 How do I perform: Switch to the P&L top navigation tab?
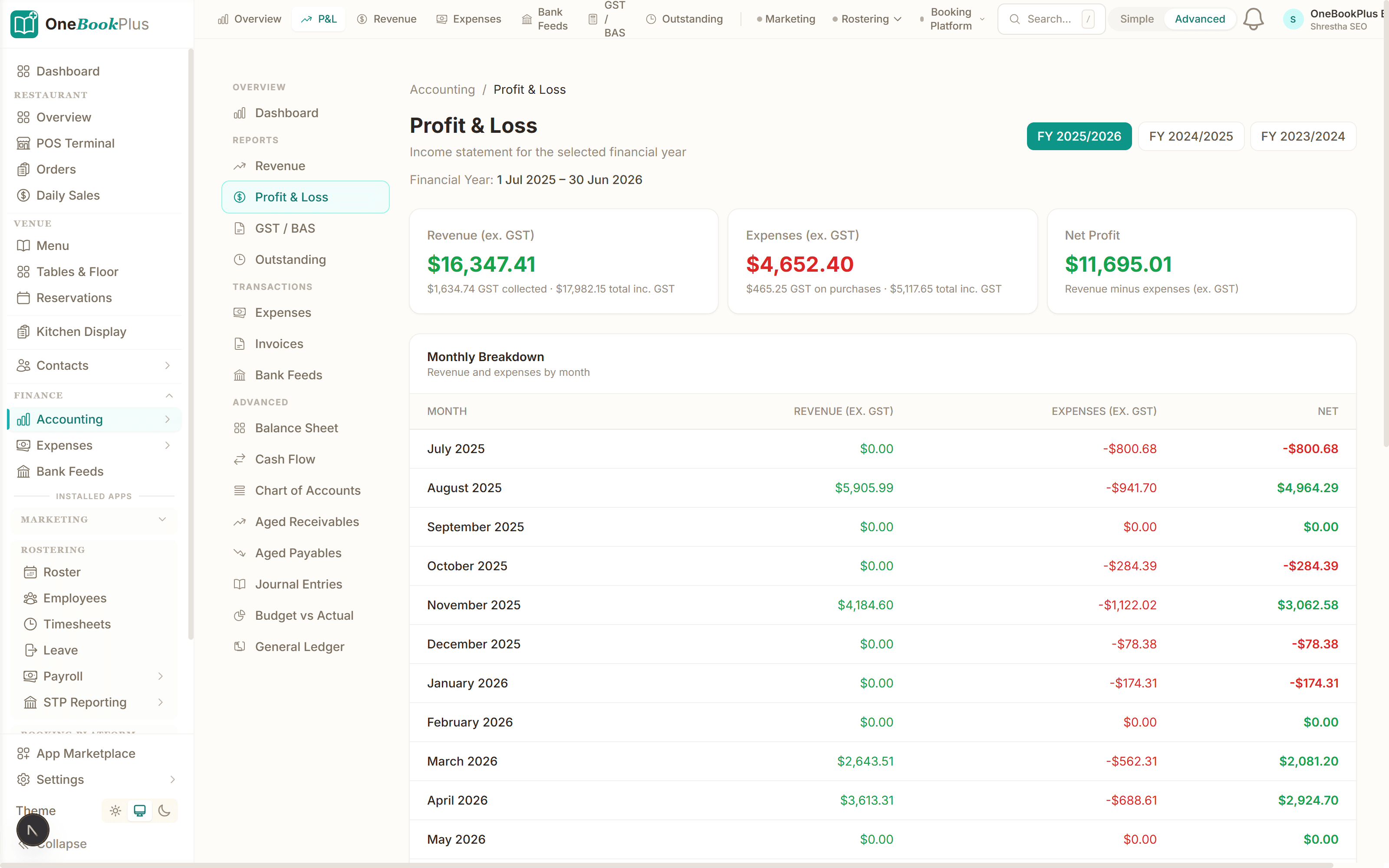tap(318, 18)
